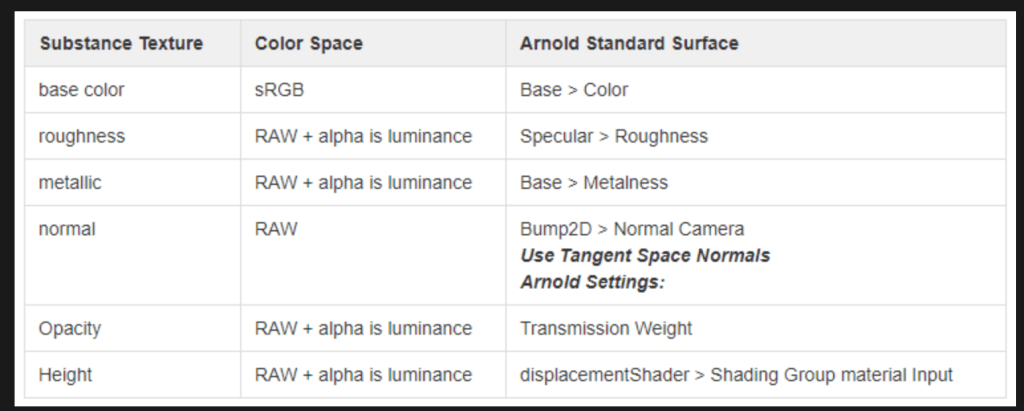
Task: Click the 'roughness' texture cell
Action: click(x=81, y=136)
